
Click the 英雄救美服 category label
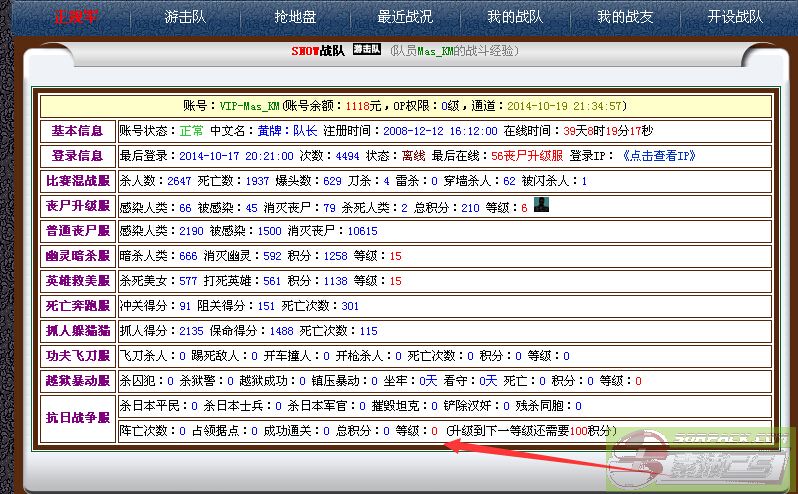[x=77, y=281]
